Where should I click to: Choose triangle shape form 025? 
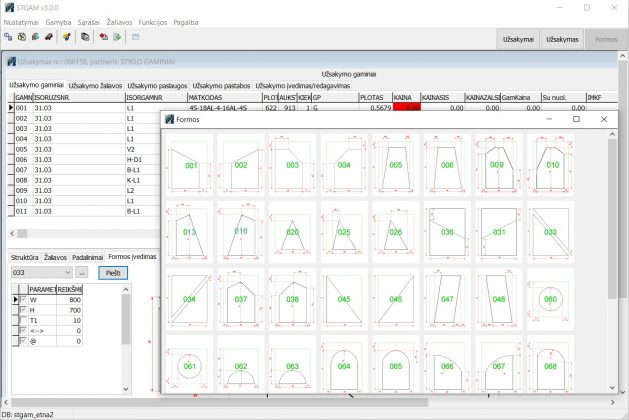(x=344, y=232)
